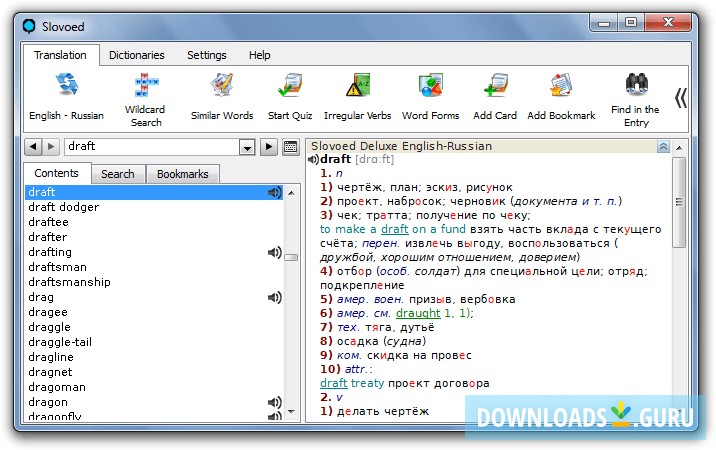Click the entry pane scrollbar thumb
Image resolution: width=716 pixels, height=450 pixels.
click(x=679, y=202)
